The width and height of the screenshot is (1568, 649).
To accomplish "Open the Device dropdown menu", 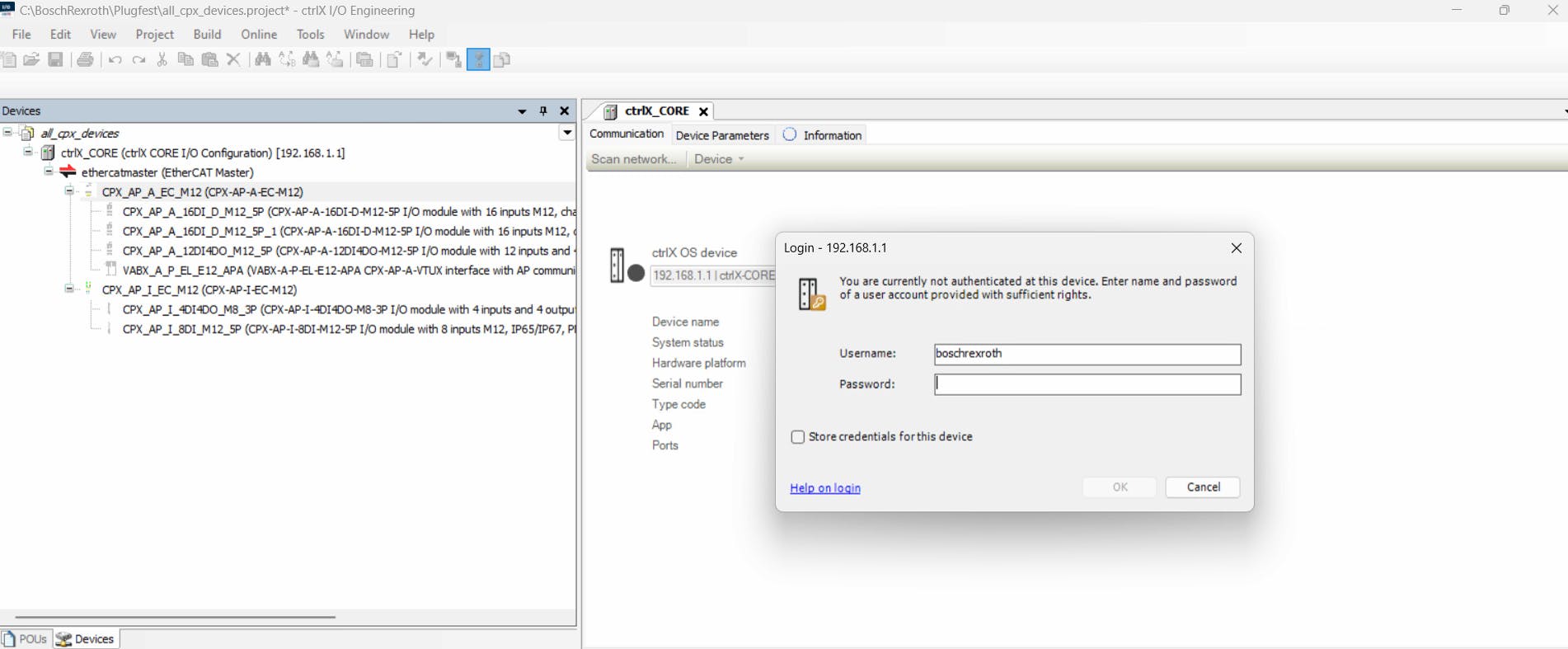I will [x=719, y=159].
